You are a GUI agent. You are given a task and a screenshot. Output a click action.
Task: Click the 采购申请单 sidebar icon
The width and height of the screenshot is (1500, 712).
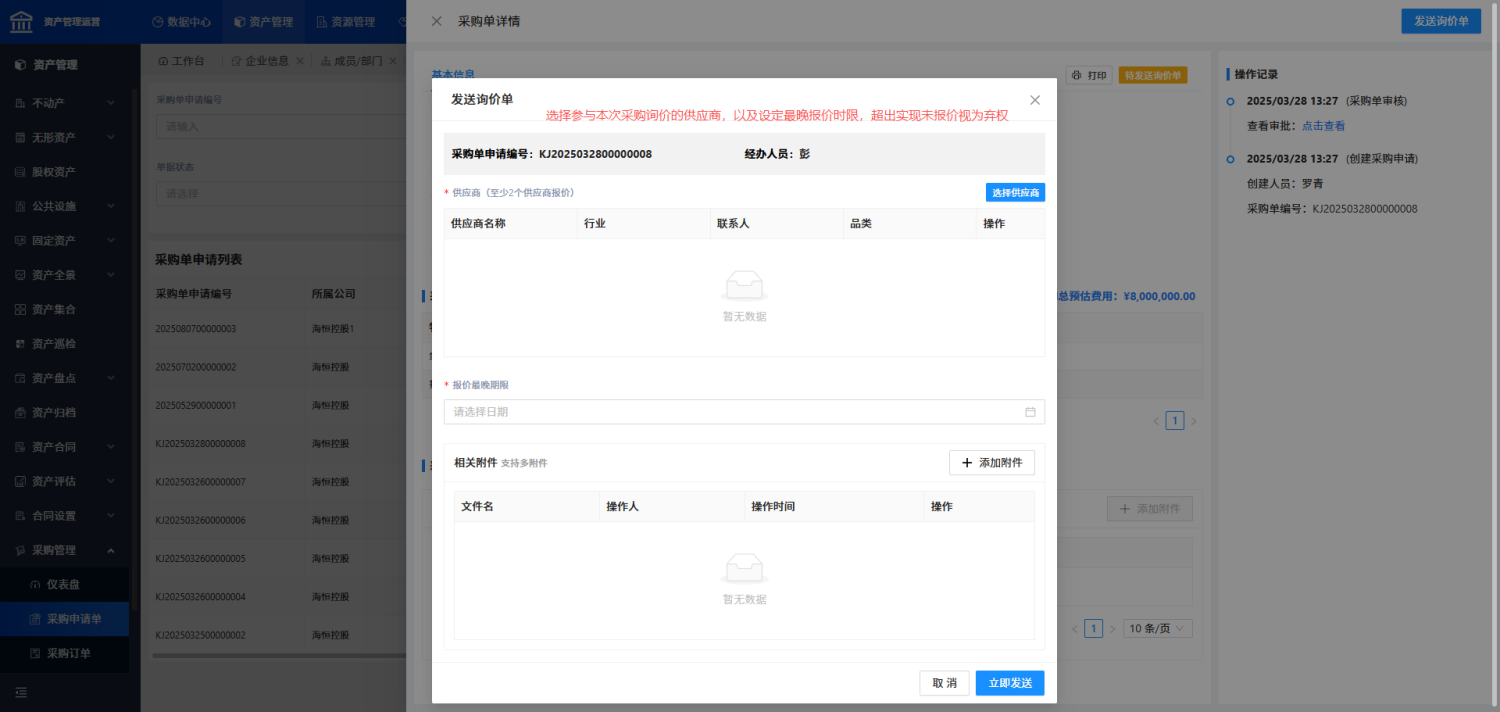(35, 619)
